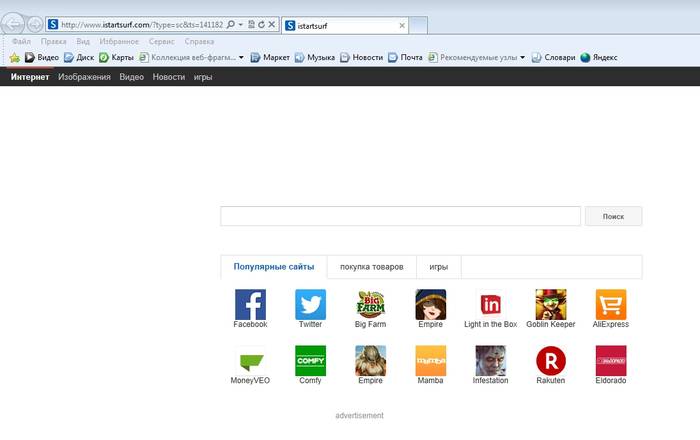Expand the Коллекция веб-фрагм... favorites dropdown
Viewport: 700px width, 440px height.
[241, 58]
